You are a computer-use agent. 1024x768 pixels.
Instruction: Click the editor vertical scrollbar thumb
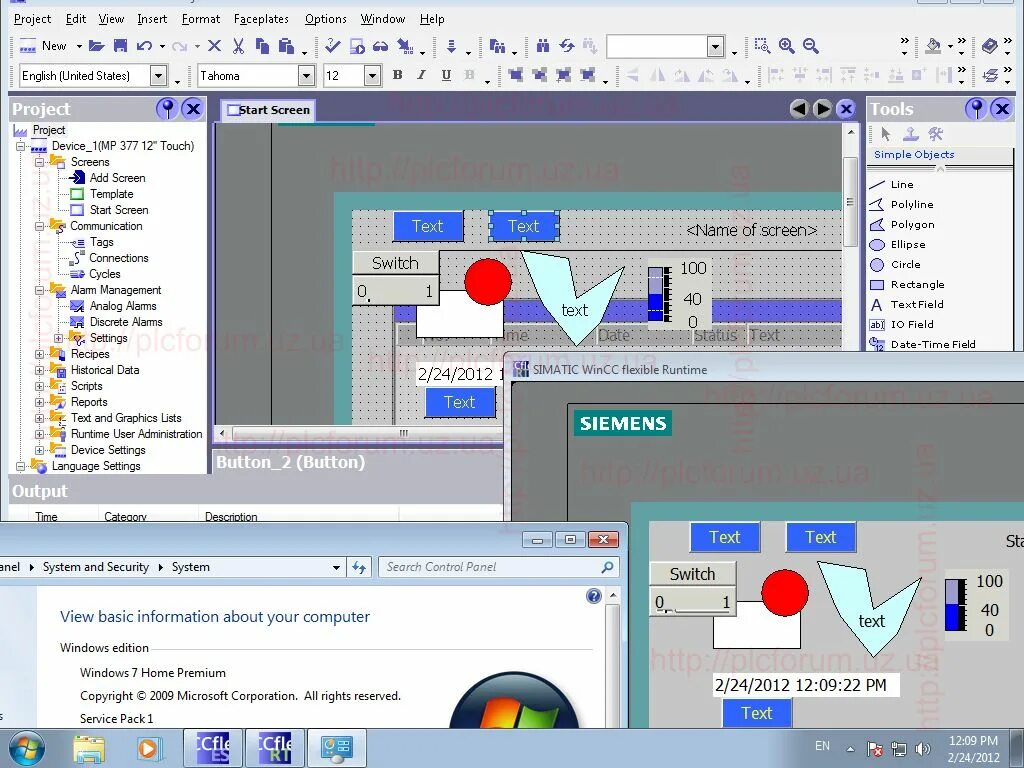click(x=850, y=201)
